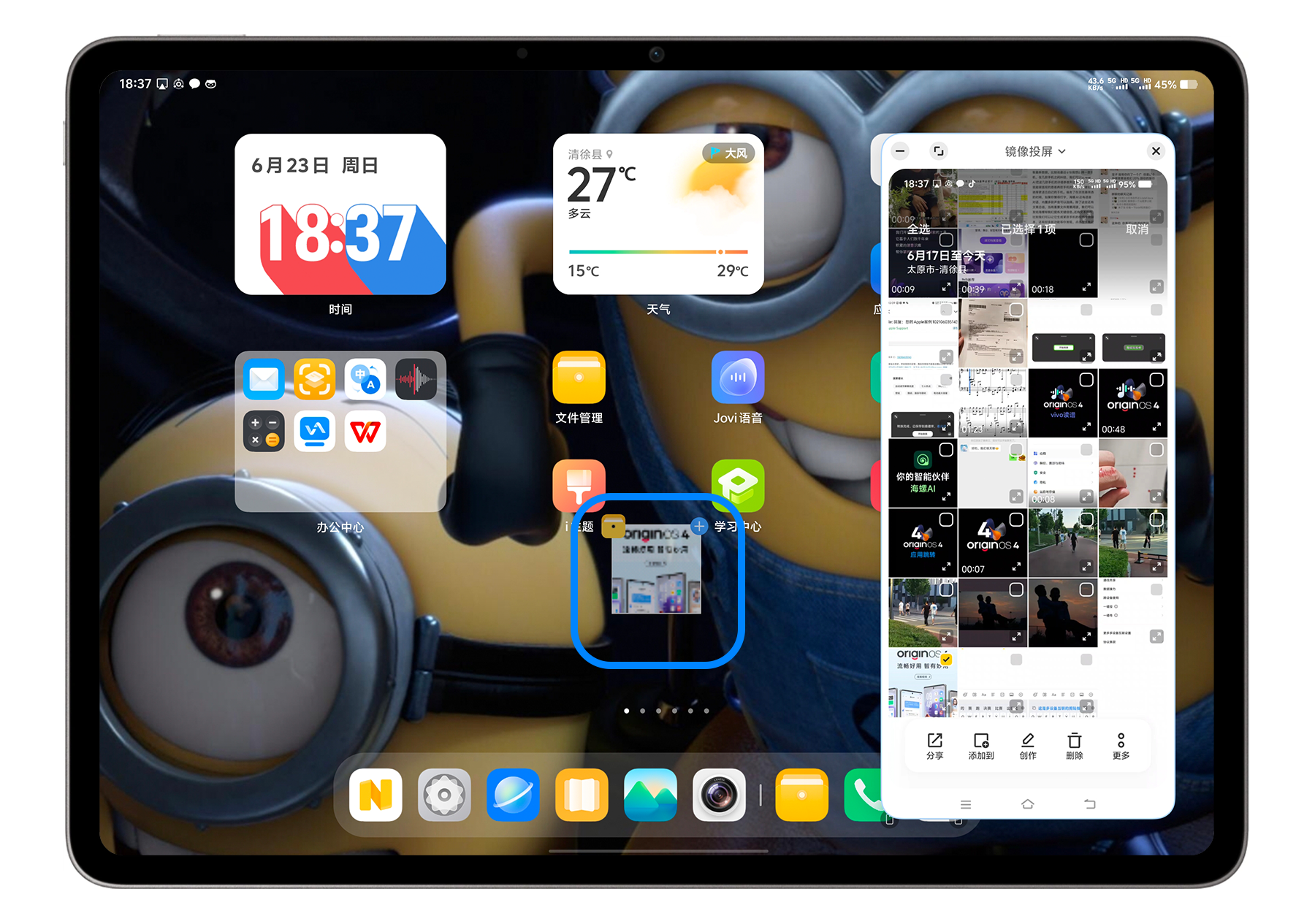Viewport: 1315px width, 924px height.
Task: Tap the home navigation icon in mirror window
Action: pyautogui.click(x=1028, y=804)
